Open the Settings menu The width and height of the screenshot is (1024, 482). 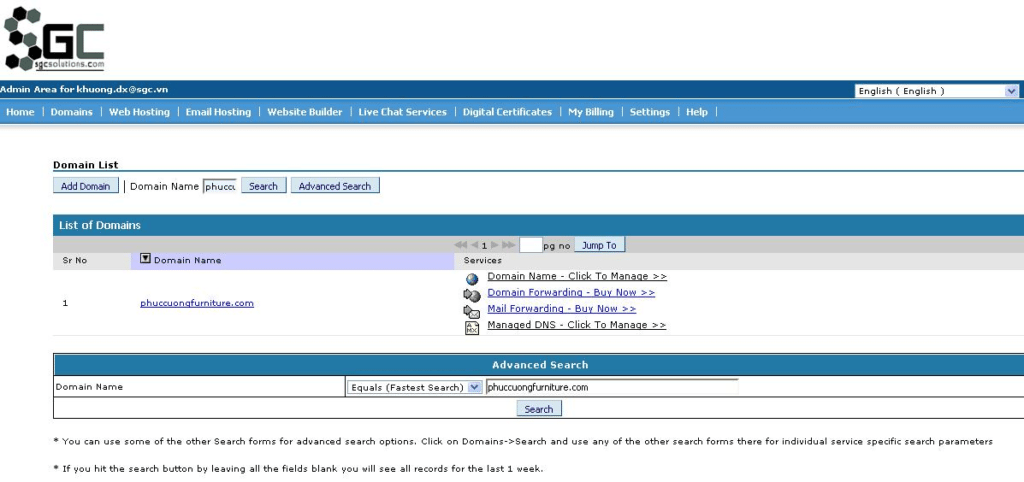pyautogui.click(x=650, y=112)
